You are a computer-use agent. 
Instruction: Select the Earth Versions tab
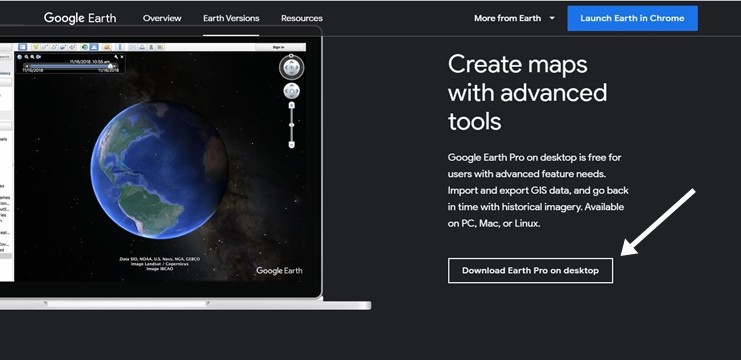[x=231, y=18]
